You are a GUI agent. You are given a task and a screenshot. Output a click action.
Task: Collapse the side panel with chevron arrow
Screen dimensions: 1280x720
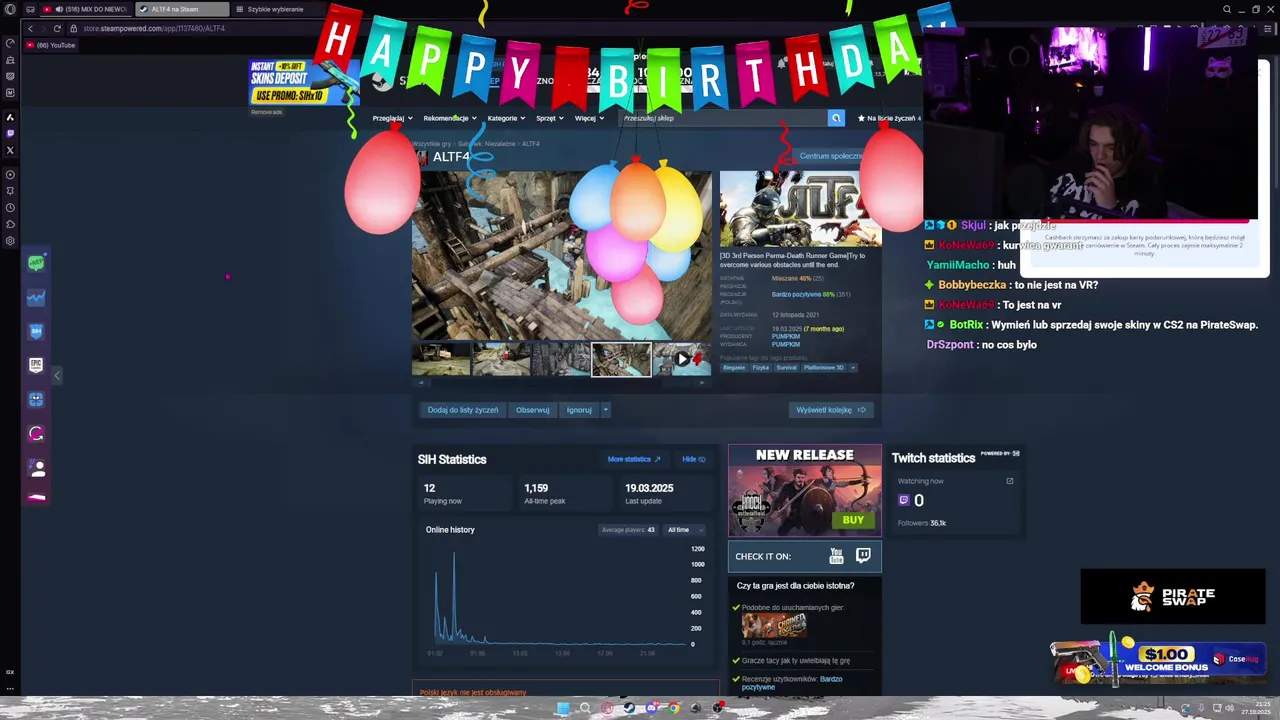[x=57, y=375]
